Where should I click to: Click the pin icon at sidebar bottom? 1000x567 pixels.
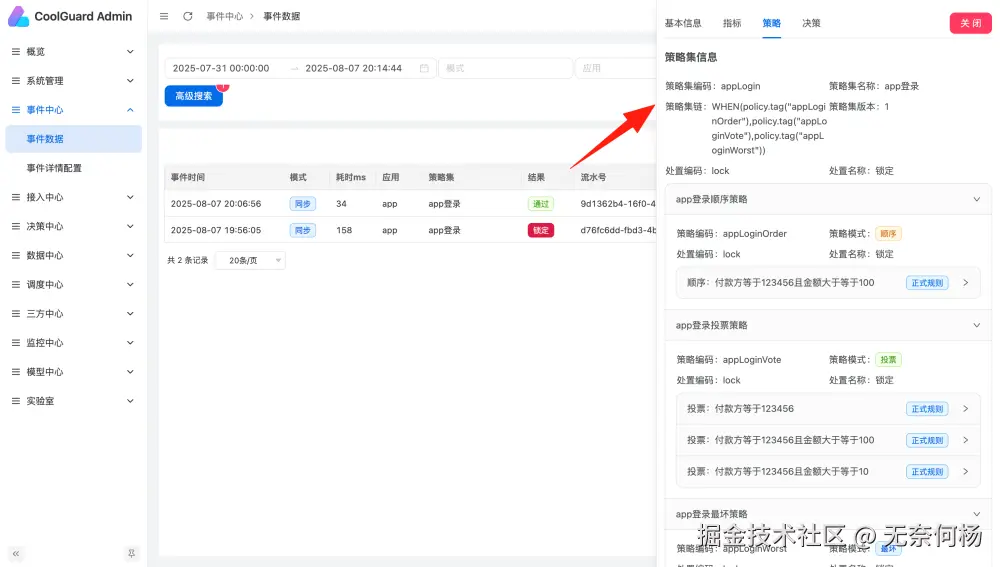click(131, 554)
